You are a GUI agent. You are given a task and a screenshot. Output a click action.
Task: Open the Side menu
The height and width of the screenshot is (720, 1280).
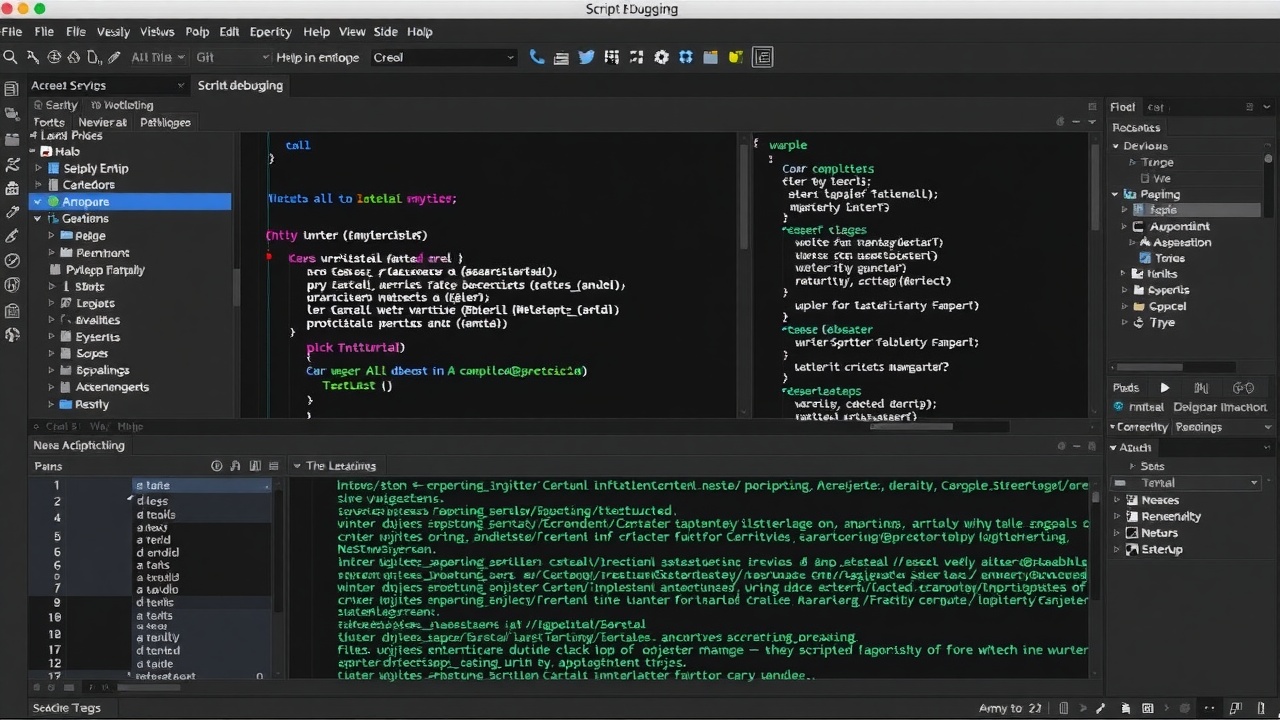[x=385, y=32]
